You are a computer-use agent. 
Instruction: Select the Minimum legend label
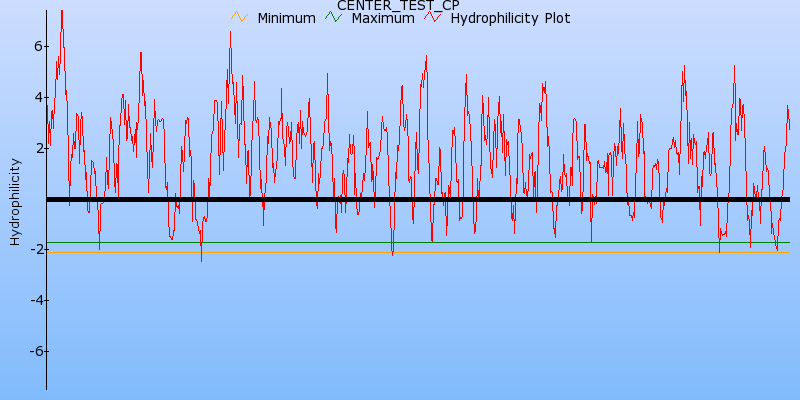click(x=286, y=18)
